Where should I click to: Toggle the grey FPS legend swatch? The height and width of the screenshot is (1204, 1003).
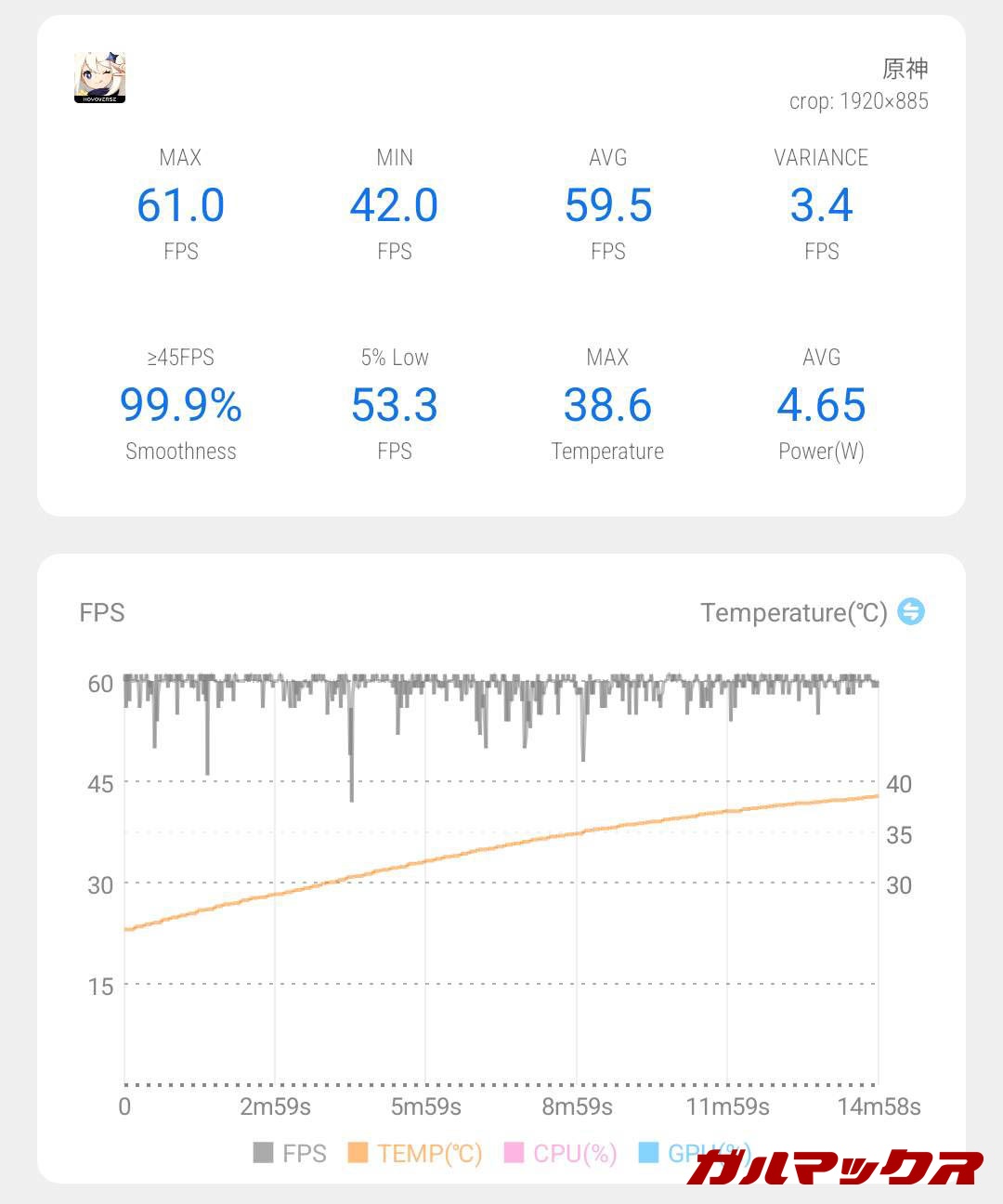[263, 1153]
